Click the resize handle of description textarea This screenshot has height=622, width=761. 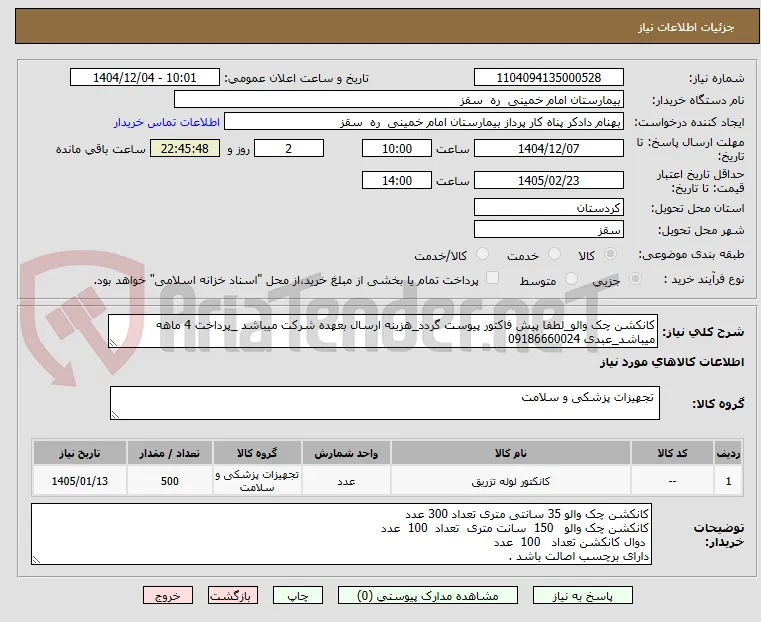click(x=113, y=343)
